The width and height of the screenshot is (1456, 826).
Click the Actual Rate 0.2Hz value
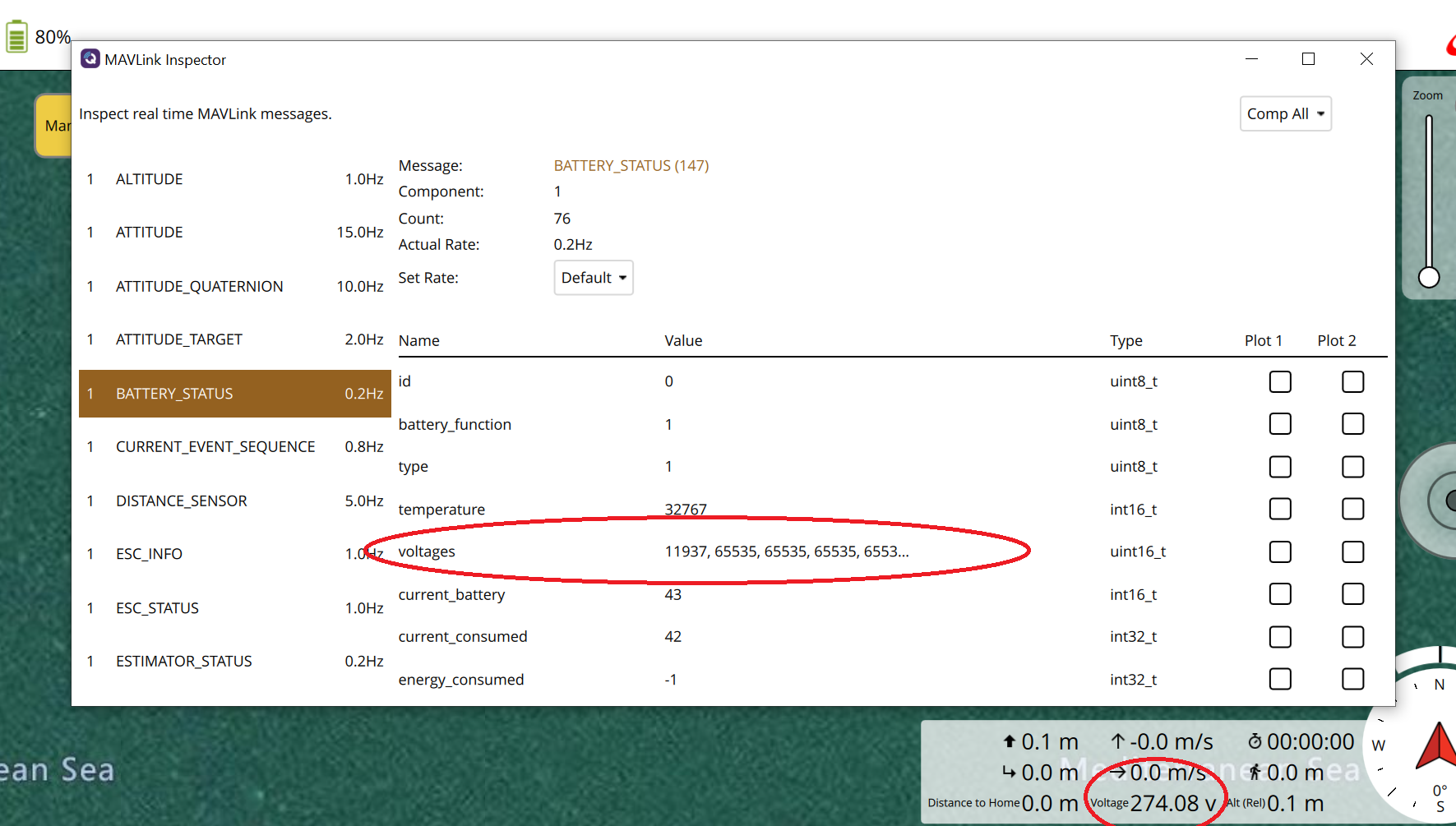pos(573,245)
